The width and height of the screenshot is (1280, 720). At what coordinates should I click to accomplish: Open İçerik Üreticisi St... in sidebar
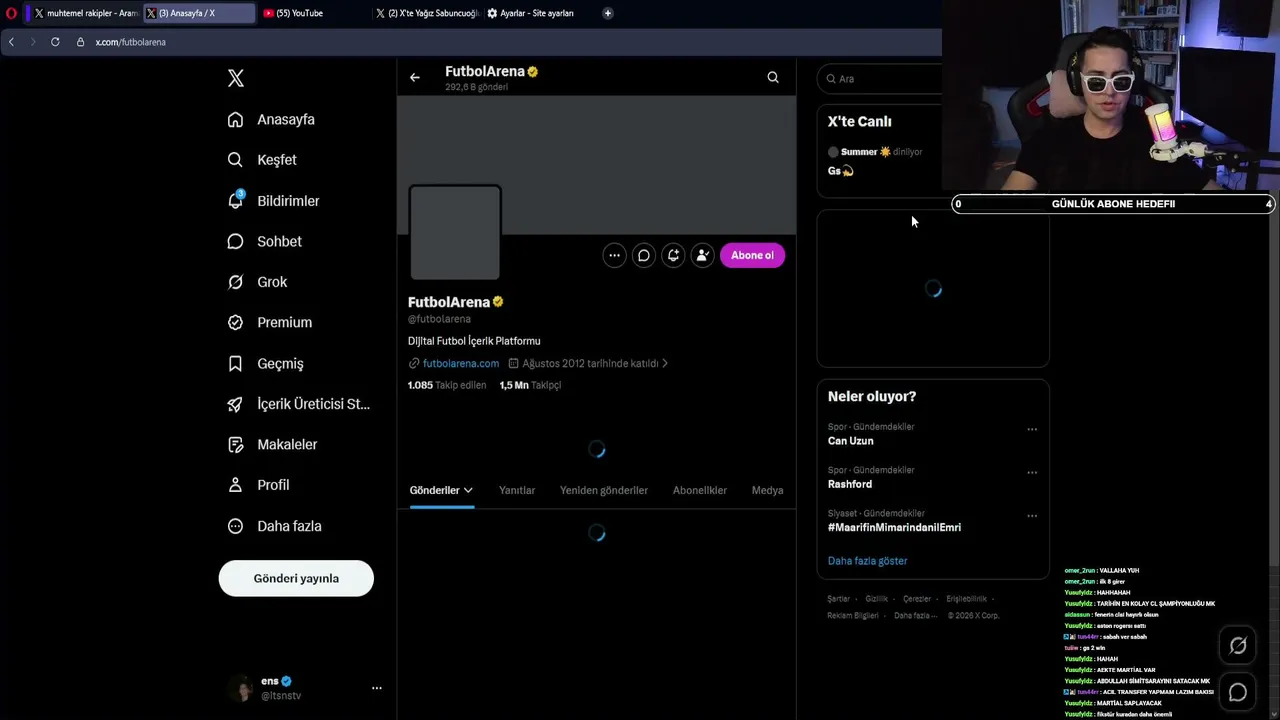click(299, 404)
